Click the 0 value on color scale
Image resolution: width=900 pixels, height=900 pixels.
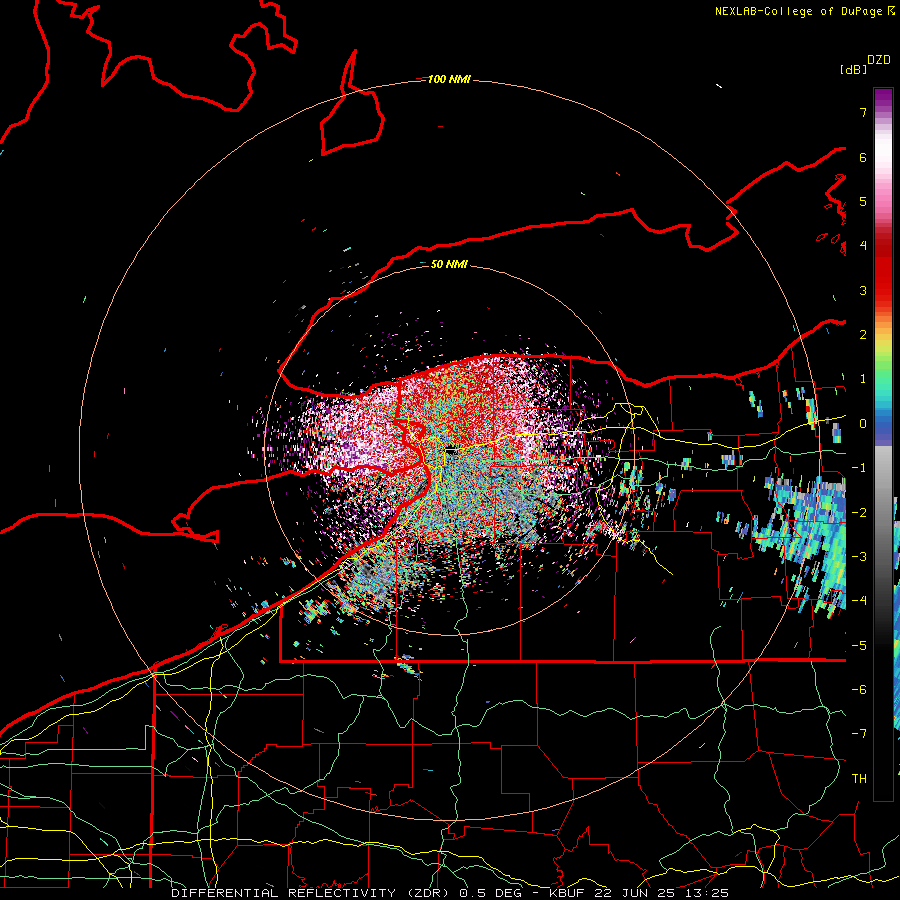tap(863, 424)
